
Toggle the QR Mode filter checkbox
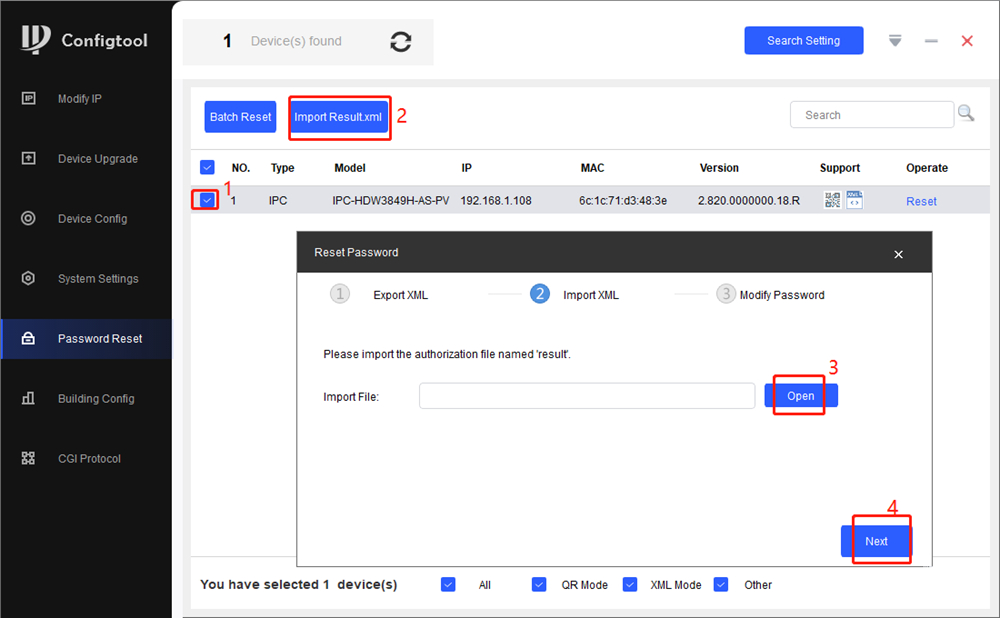tap(539, 584)
